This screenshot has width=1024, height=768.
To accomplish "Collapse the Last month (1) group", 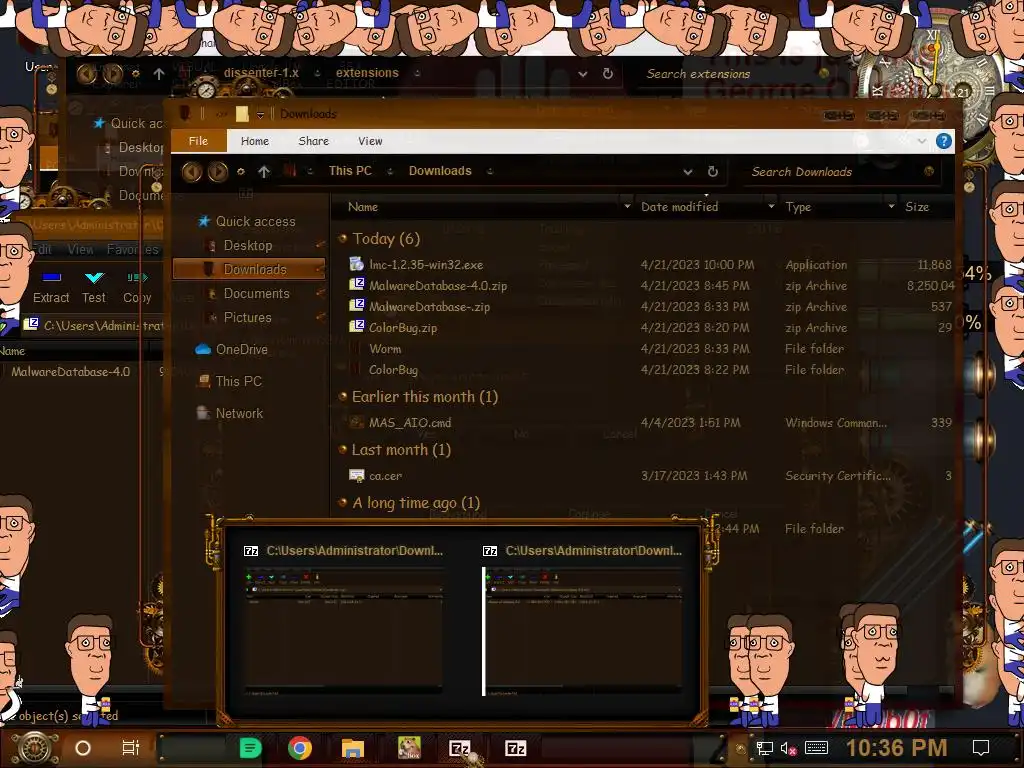I will point(343,449).
